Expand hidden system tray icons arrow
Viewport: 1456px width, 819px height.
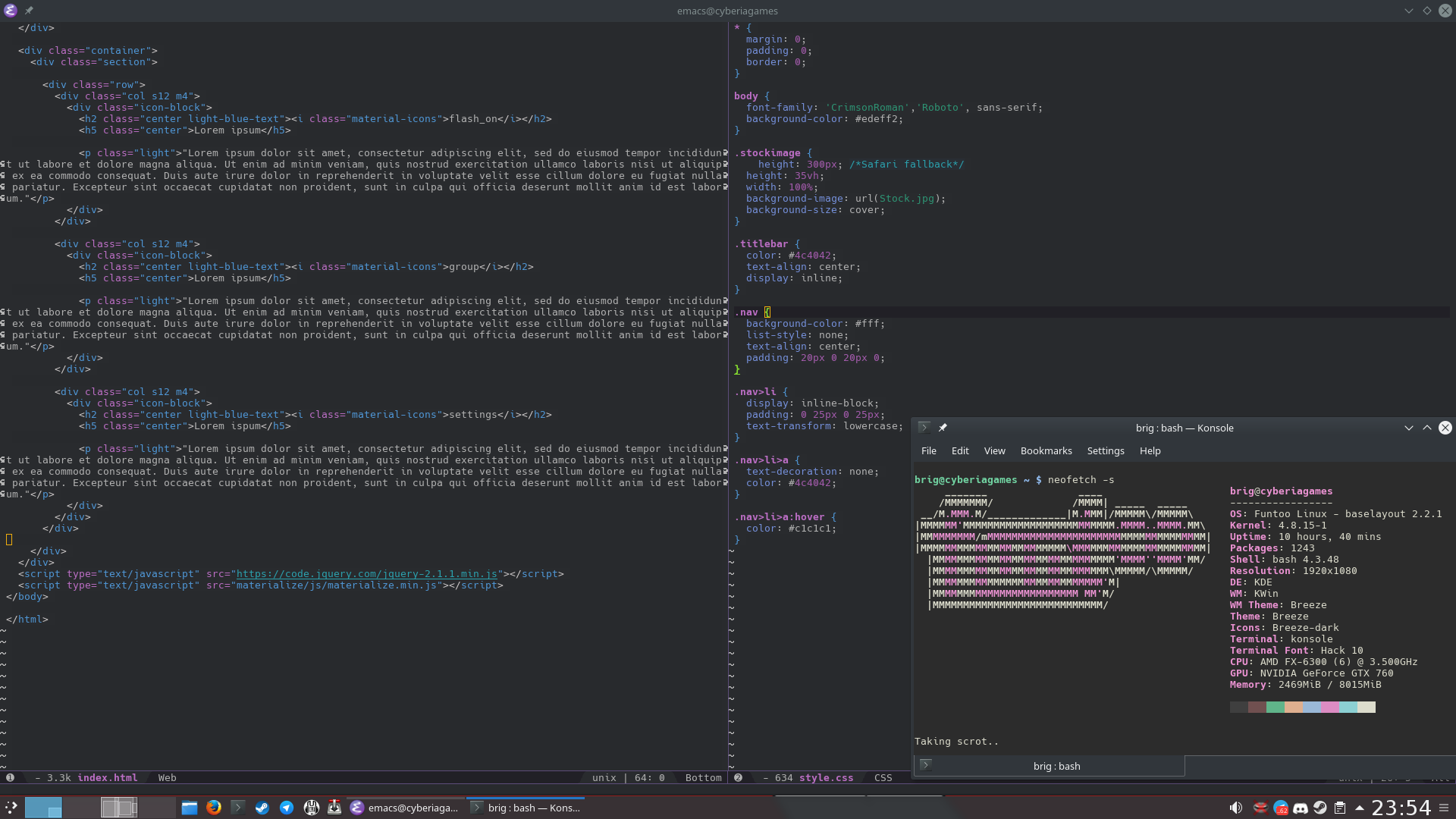pyautogui.click(x=1359, y=808)
